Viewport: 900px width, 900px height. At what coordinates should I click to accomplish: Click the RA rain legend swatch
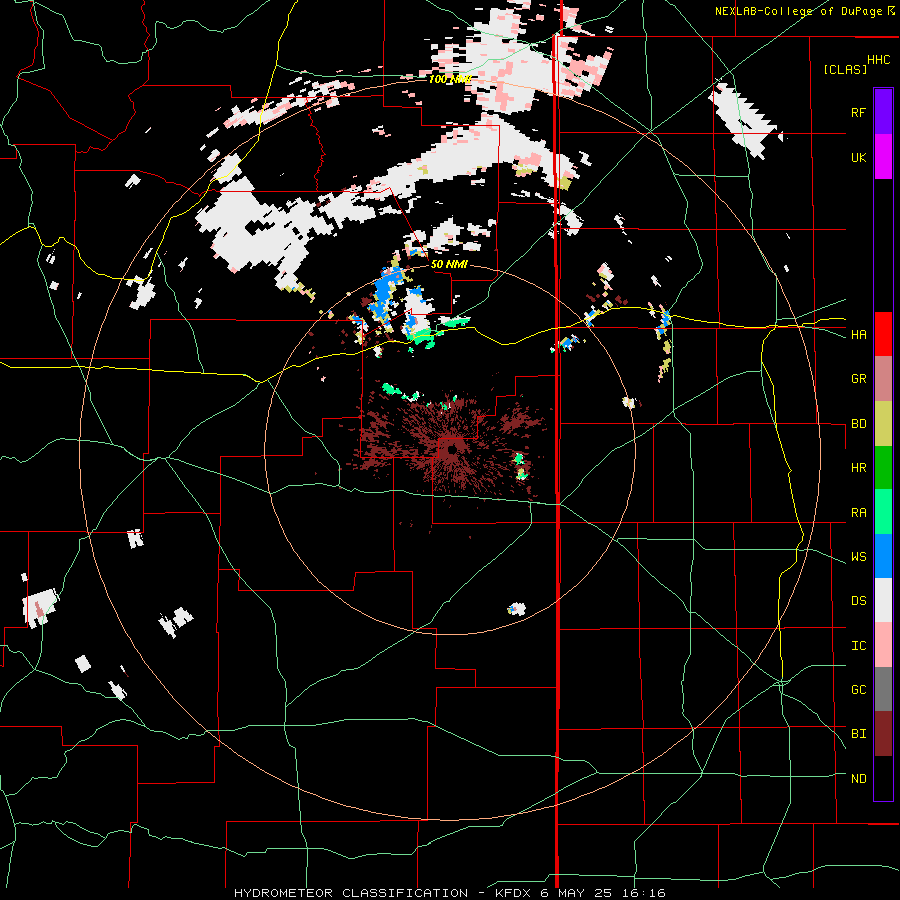point(883,512)
